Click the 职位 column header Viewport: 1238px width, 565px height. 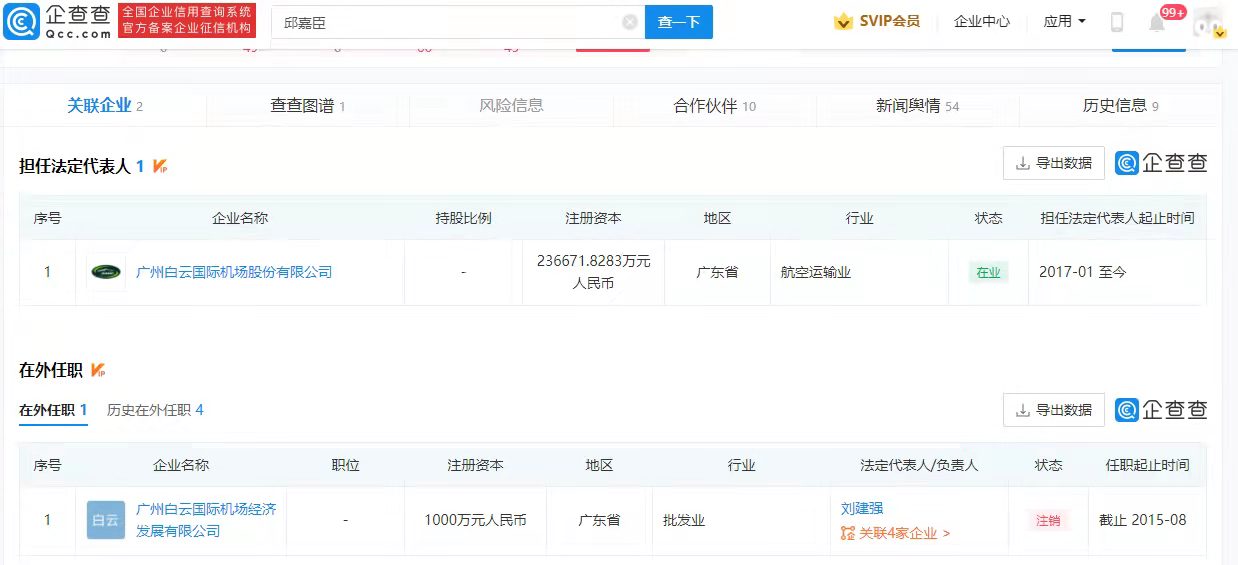[x=345, y=465]
